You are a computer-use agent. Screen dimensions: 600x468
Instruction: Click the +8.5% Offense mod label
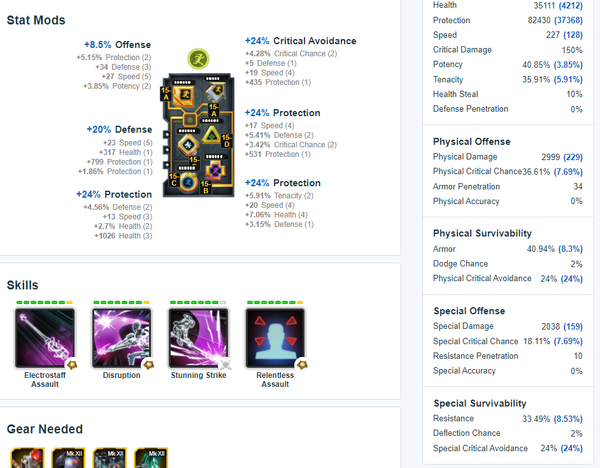coord(117,45)
